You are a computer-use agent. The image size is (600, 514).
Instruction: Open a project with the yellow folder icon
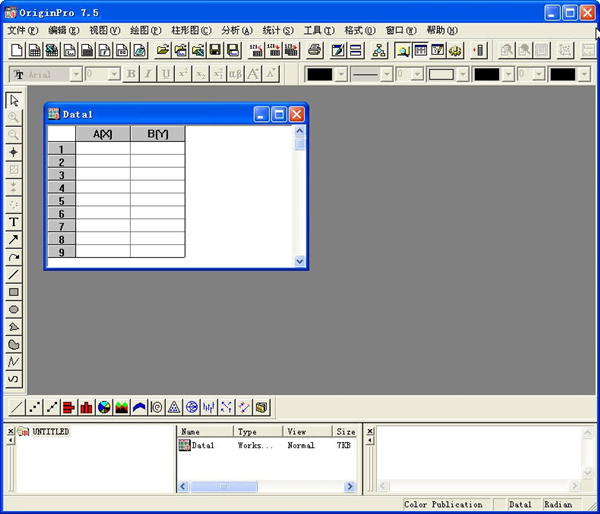point(163,50)
